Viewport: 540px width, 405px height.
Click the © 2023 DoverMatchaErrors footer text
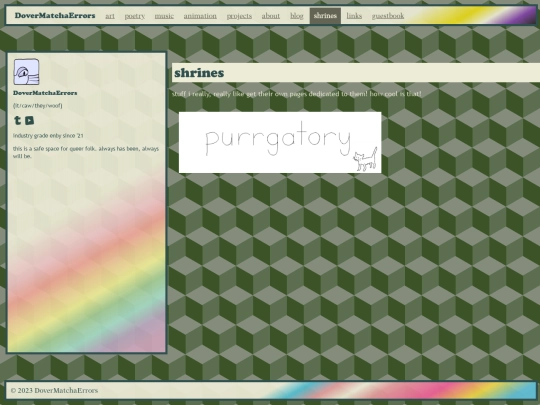point(54,390)
